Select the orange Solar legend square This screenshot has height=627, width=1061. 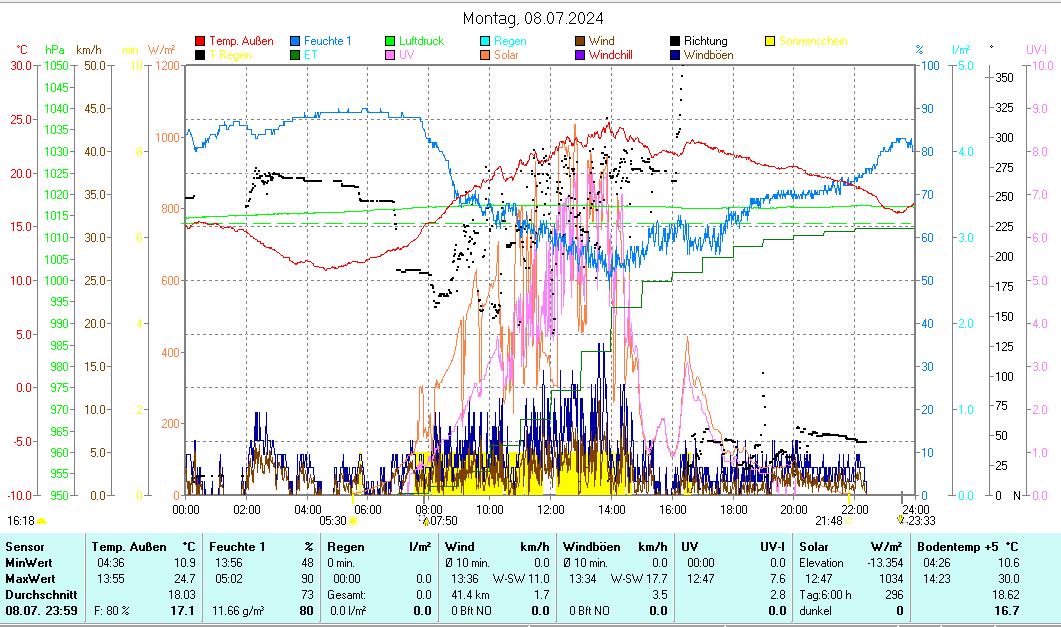coord(485,55)
